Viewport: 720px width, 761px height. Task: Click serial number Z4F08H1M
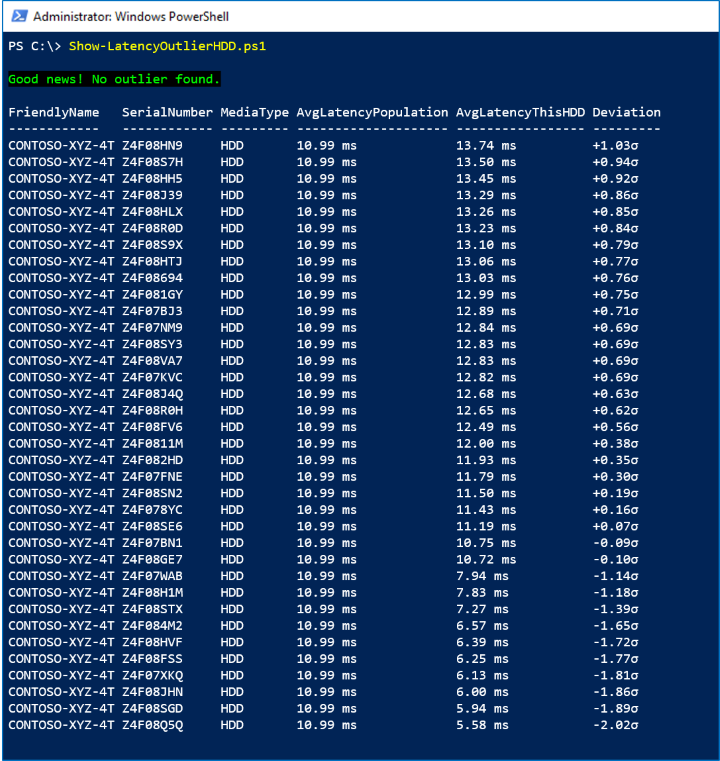tap(152, 593)
